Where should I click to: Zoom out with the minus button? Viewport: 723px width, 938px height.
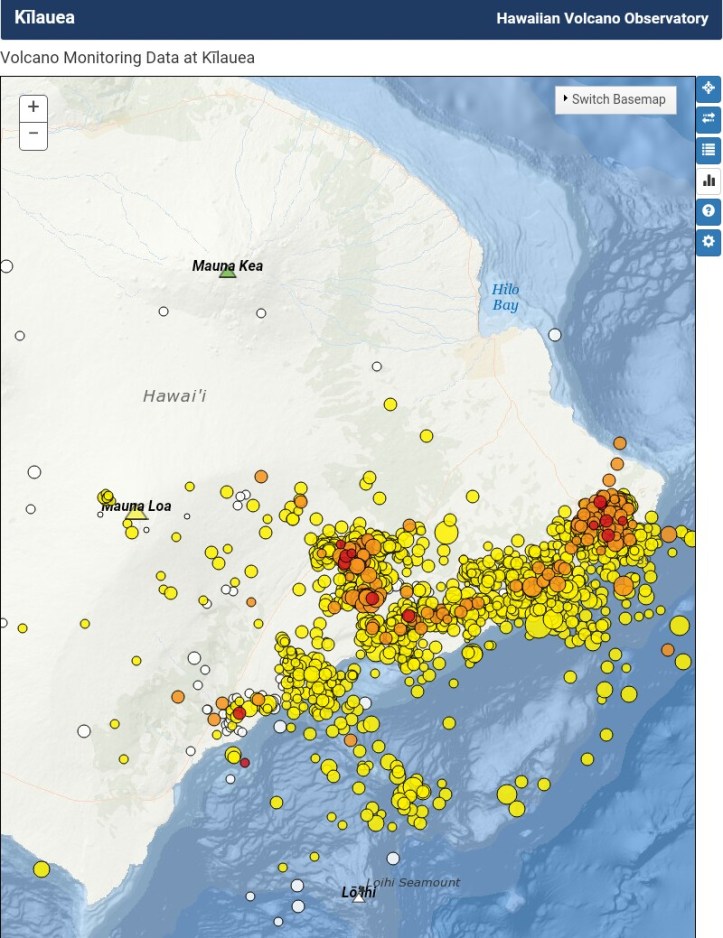point(34,134)
